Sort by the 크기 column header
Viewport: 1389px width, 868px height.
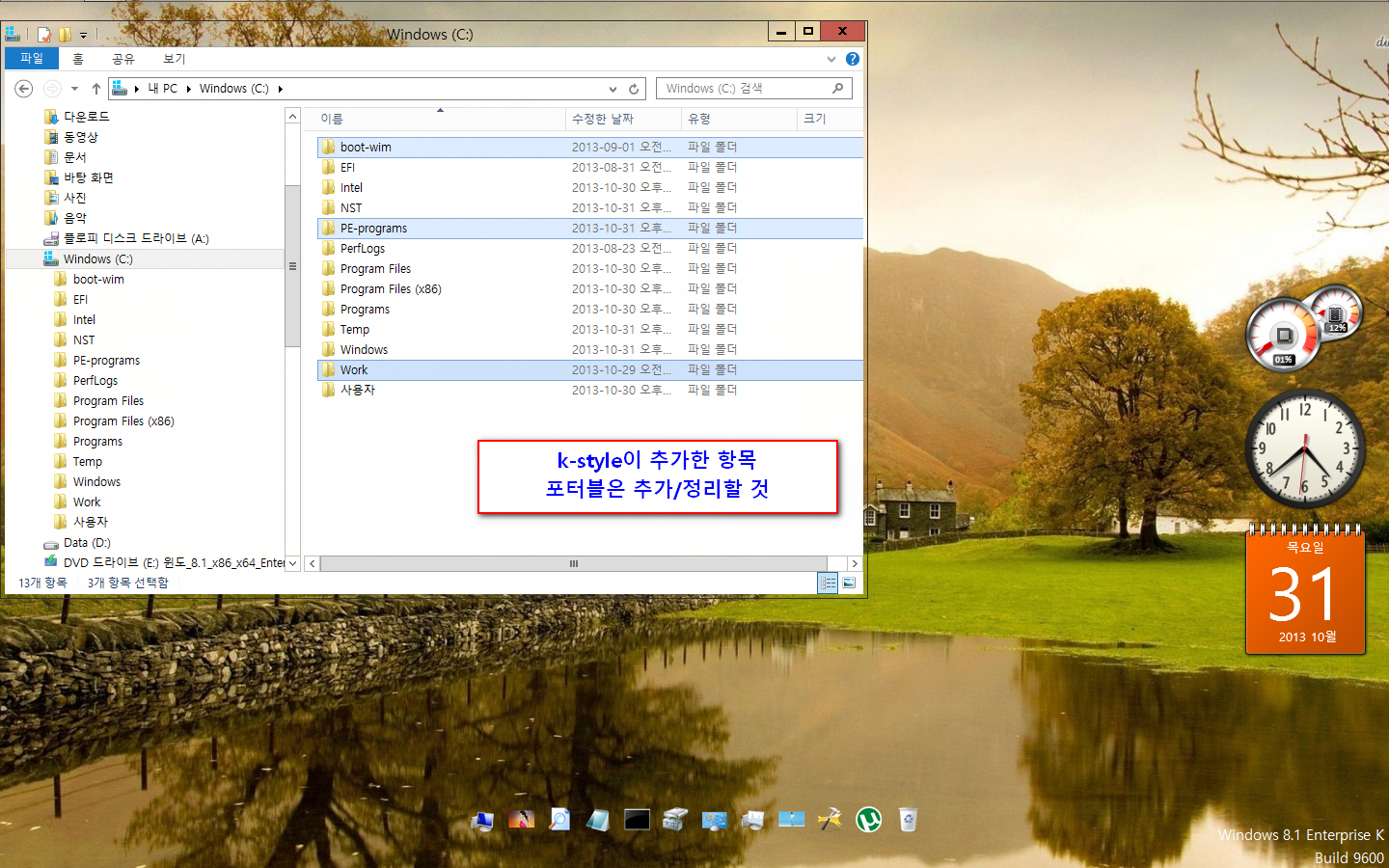(x=830, y=119)
